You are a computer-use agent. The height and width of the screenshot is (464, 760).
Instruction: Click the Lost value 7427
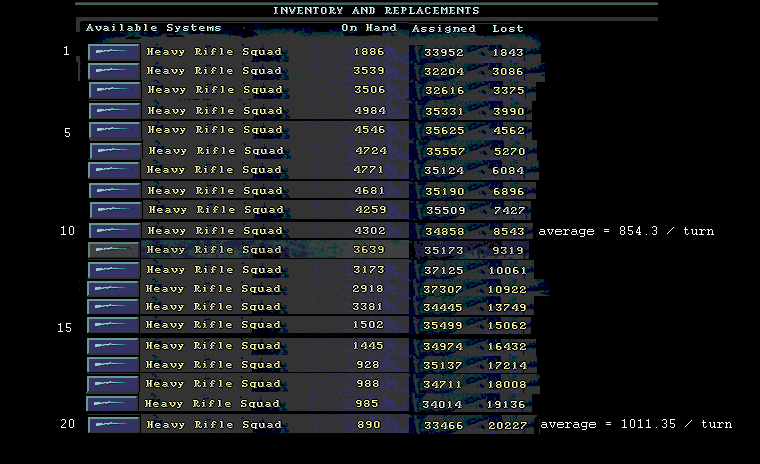coord(509,211)
